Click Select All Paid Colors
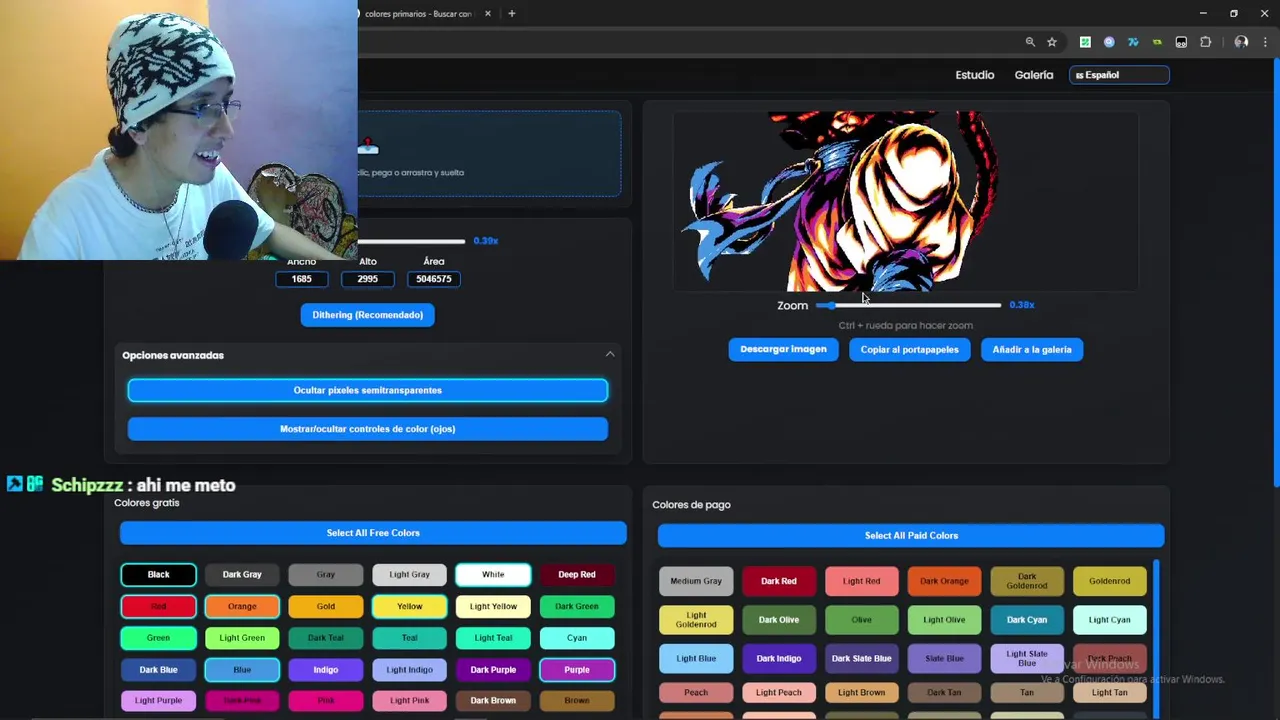Viewport: 1280px width, 720px height. click(911, 535)
